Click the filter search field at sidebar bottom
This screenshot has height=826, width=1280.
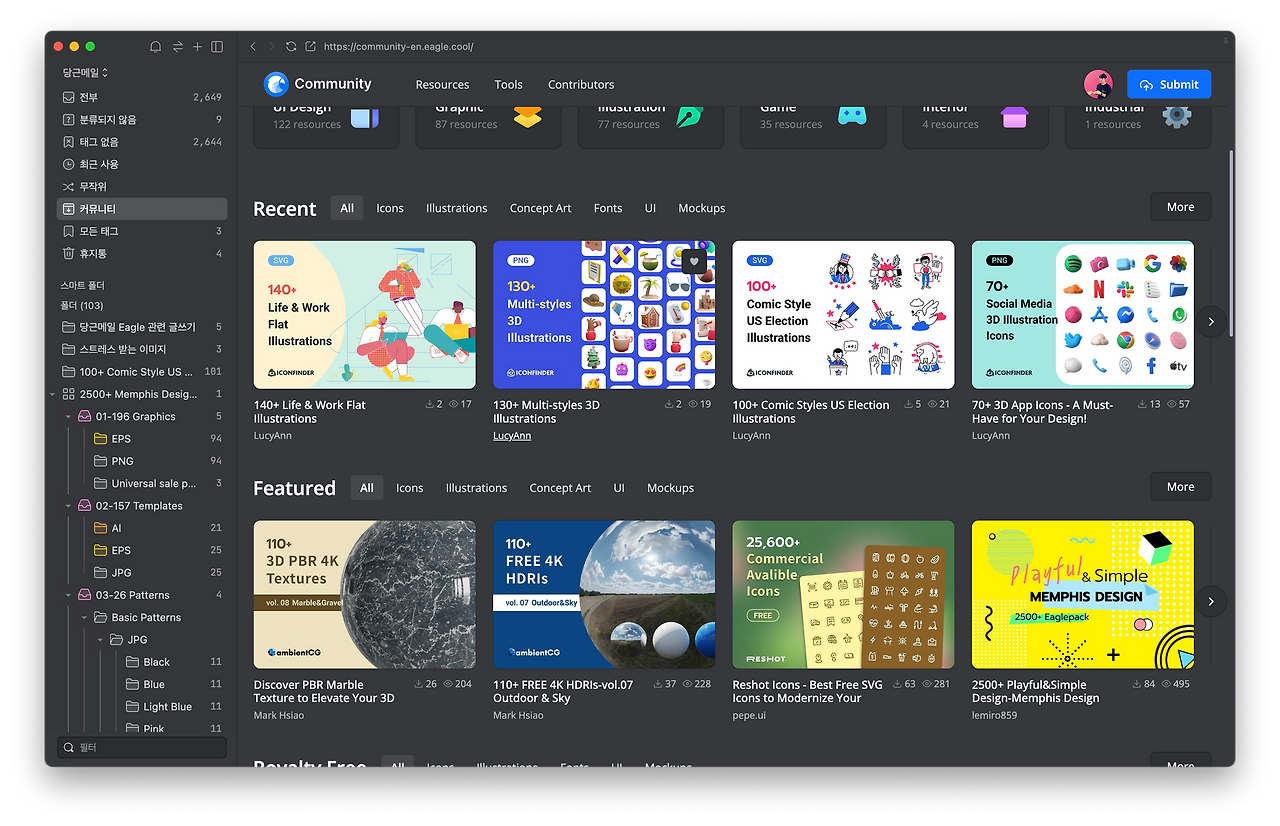pos(142,747)
